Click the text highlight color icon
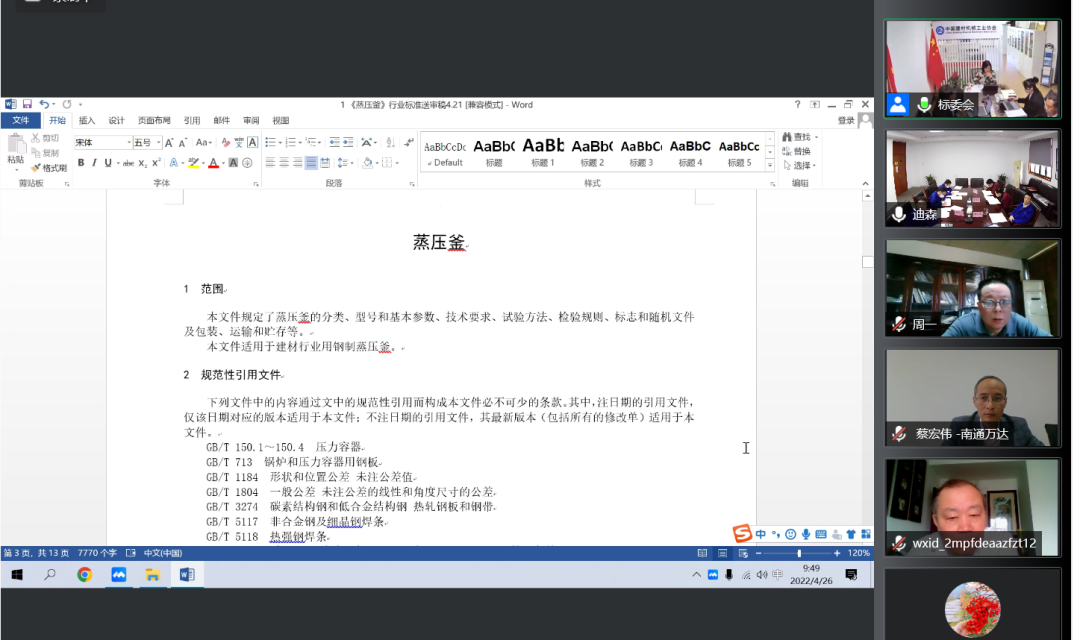The height and width of the screenshot is (640, 1080). pyautogui.click(x=195, y=162)
